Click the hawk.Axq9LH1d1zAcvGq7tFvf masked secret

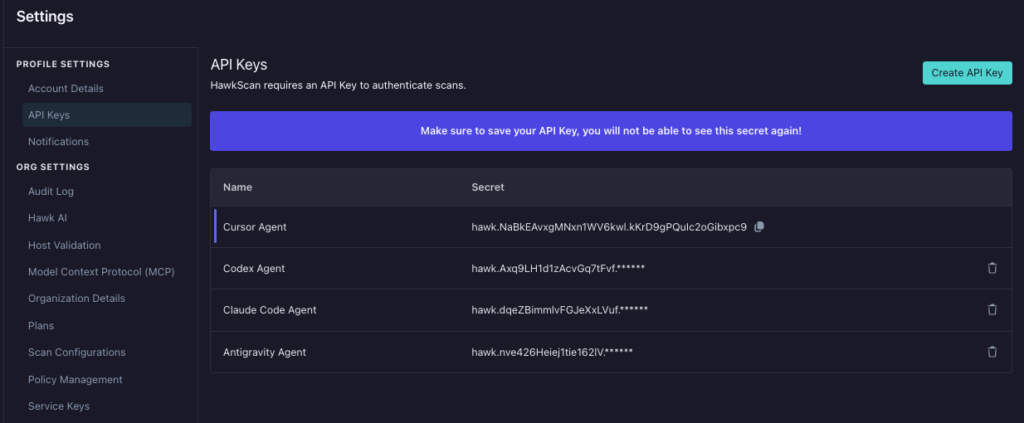tap(558, 268)
